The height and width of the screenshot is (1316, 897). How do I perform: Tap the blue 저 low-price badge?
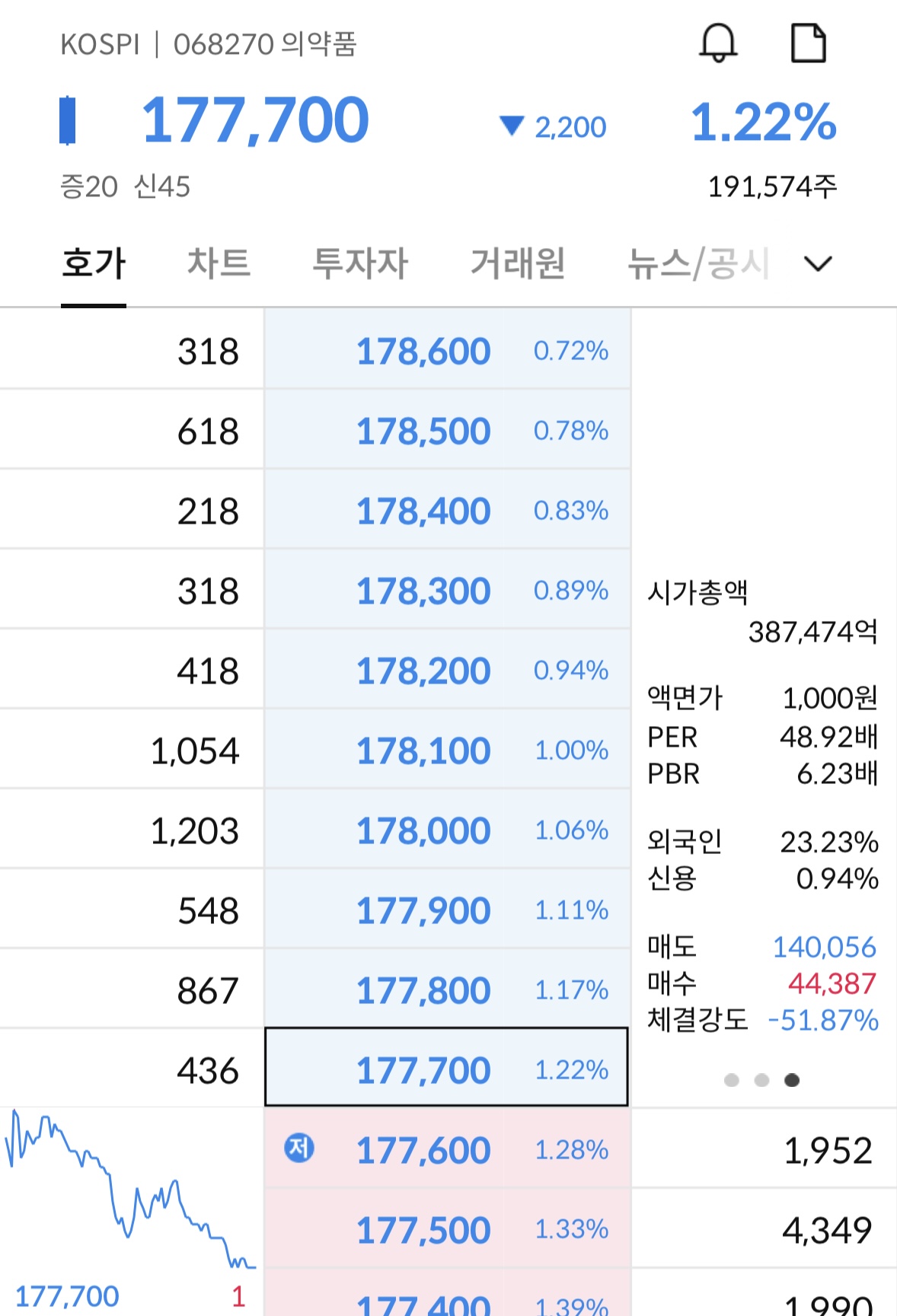(299, 1147)
